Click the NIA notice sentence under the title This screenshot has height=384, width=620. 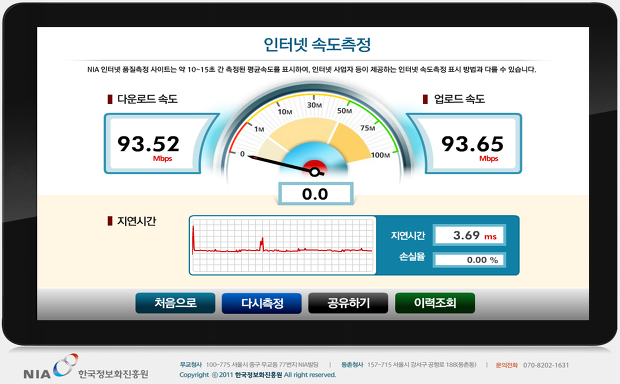(x=312, y=70)
